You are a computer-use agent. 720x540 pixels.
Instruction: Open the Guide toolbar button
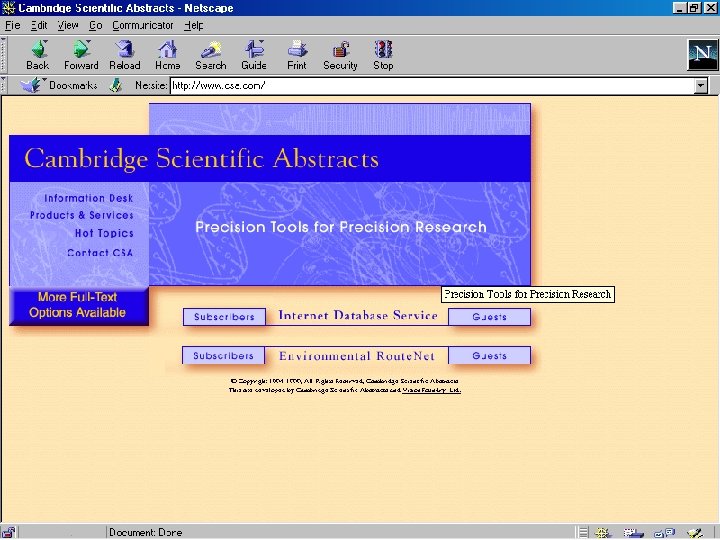254,55
